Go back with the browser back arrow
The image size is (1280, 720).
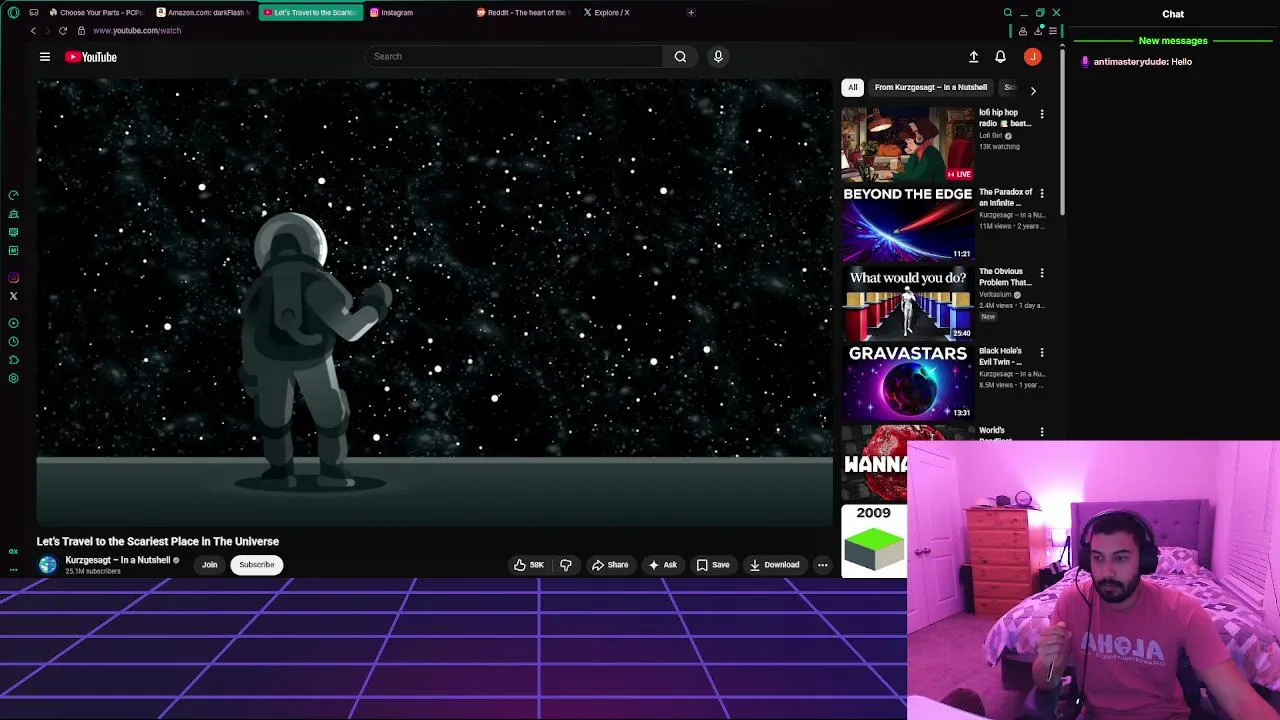pyautogui.click(x=33, y=30)
